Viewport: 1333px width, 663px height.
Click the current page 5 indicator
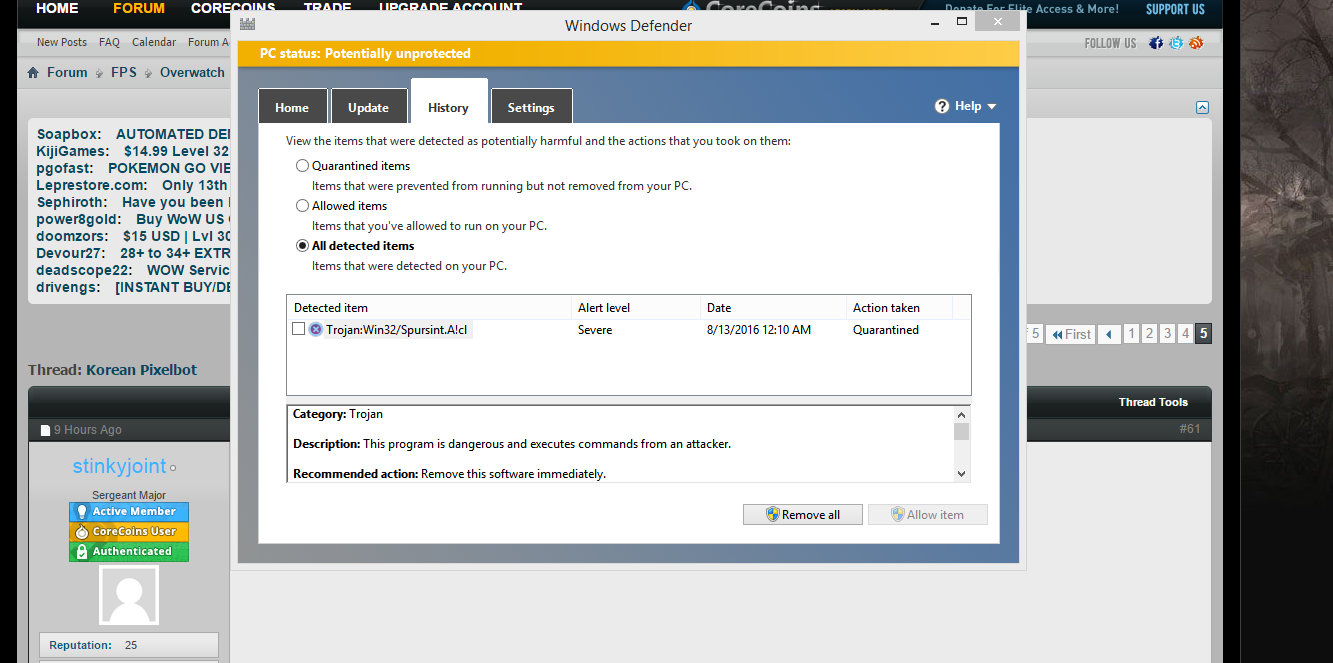1204,334
